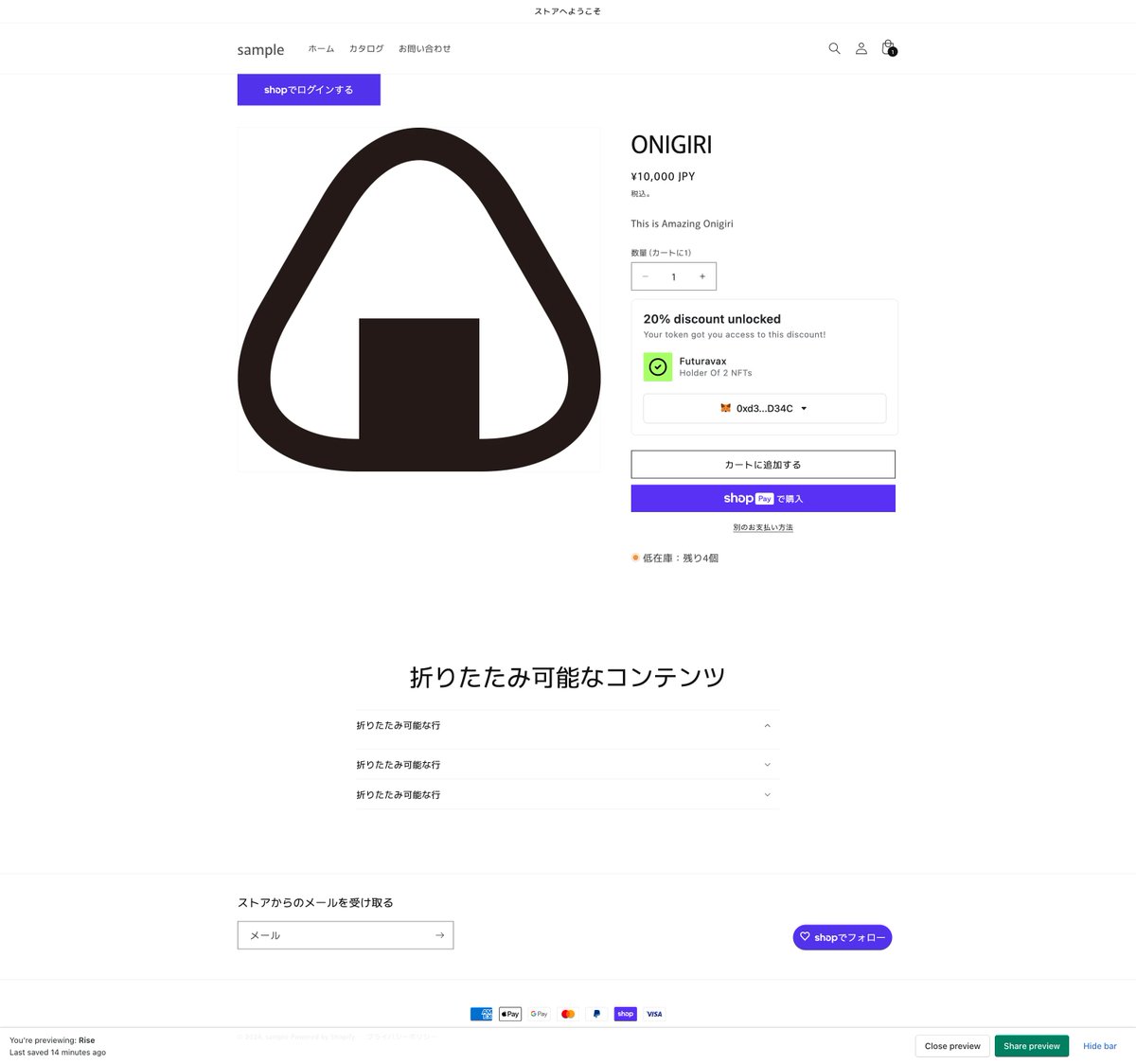The image size is (1136, 1064).
Task: Click the メール email input field
Action: [x=331, y=935]
